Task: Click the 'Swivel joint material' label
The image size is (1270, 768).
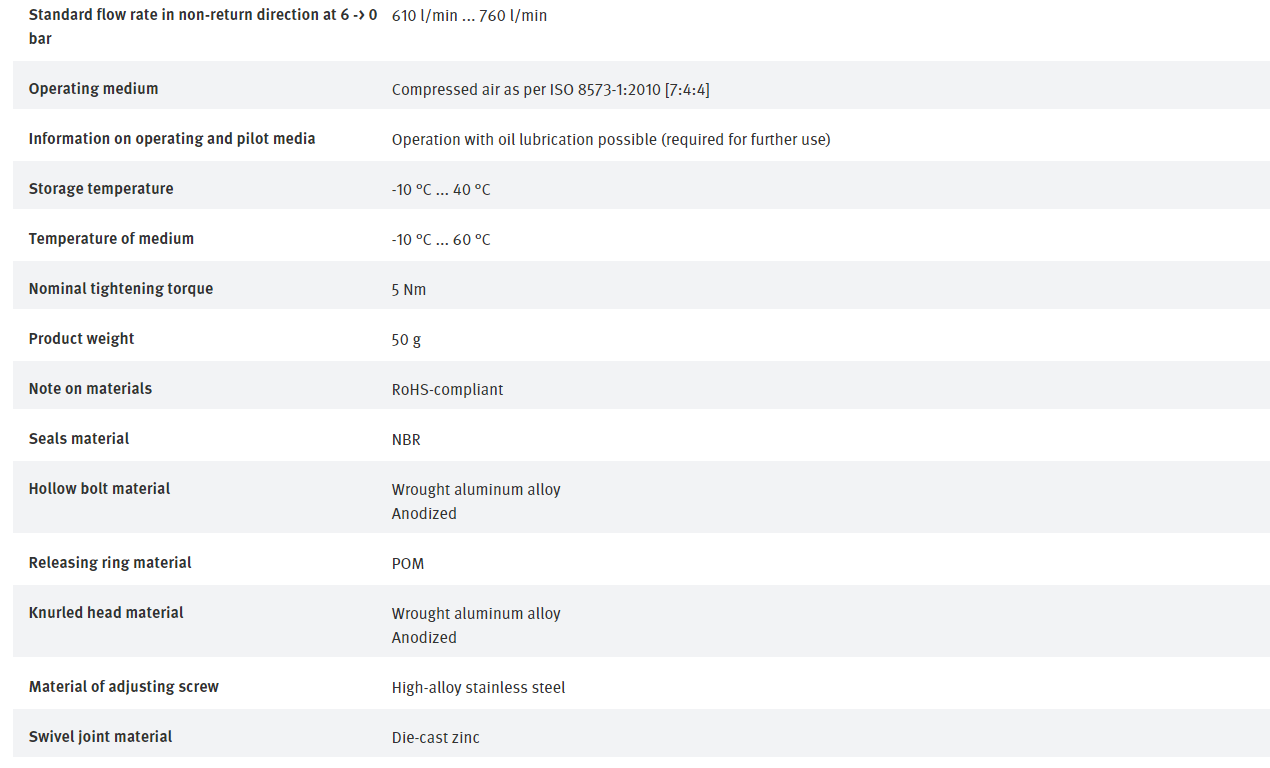Action: [100, 737]
